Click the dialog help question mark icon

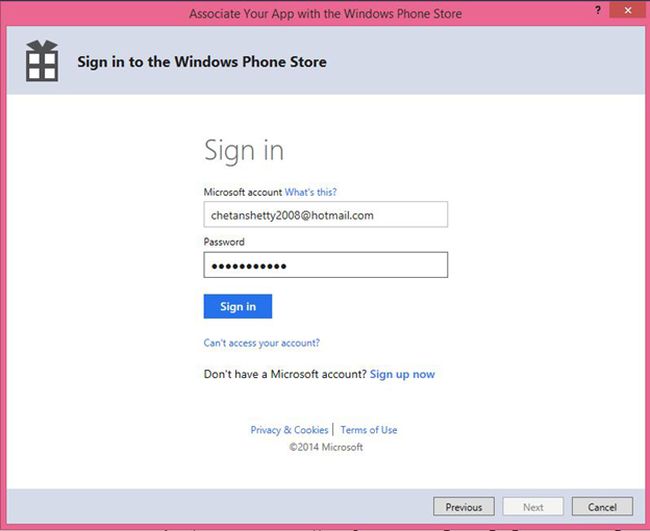point(598,10)
